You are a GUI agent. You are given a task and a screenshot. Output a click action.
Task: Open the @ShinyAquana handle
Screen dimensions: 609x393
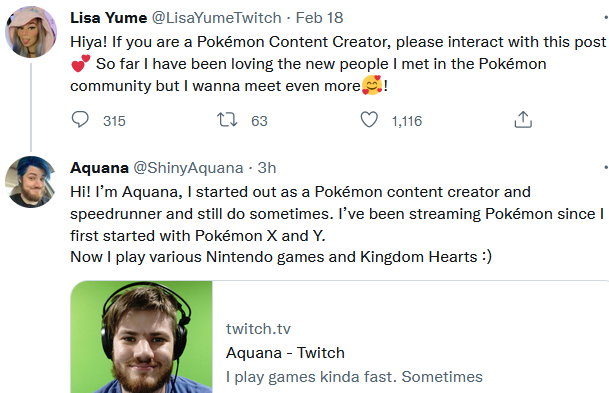[188, 168]
